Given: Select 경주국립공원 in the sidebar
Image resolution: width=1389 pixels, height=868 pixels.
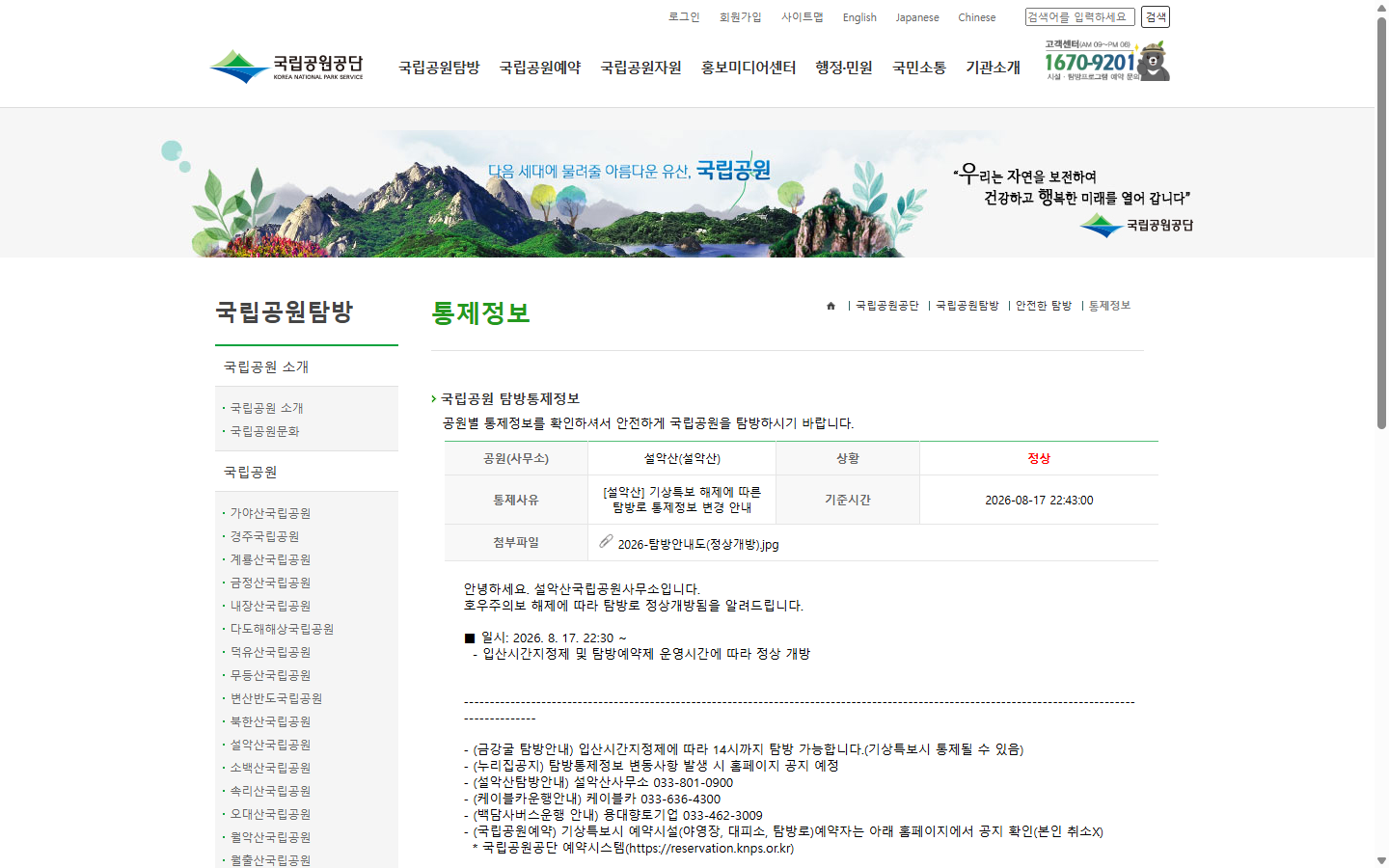Looking at the screenshot, I should click(265, 536).
